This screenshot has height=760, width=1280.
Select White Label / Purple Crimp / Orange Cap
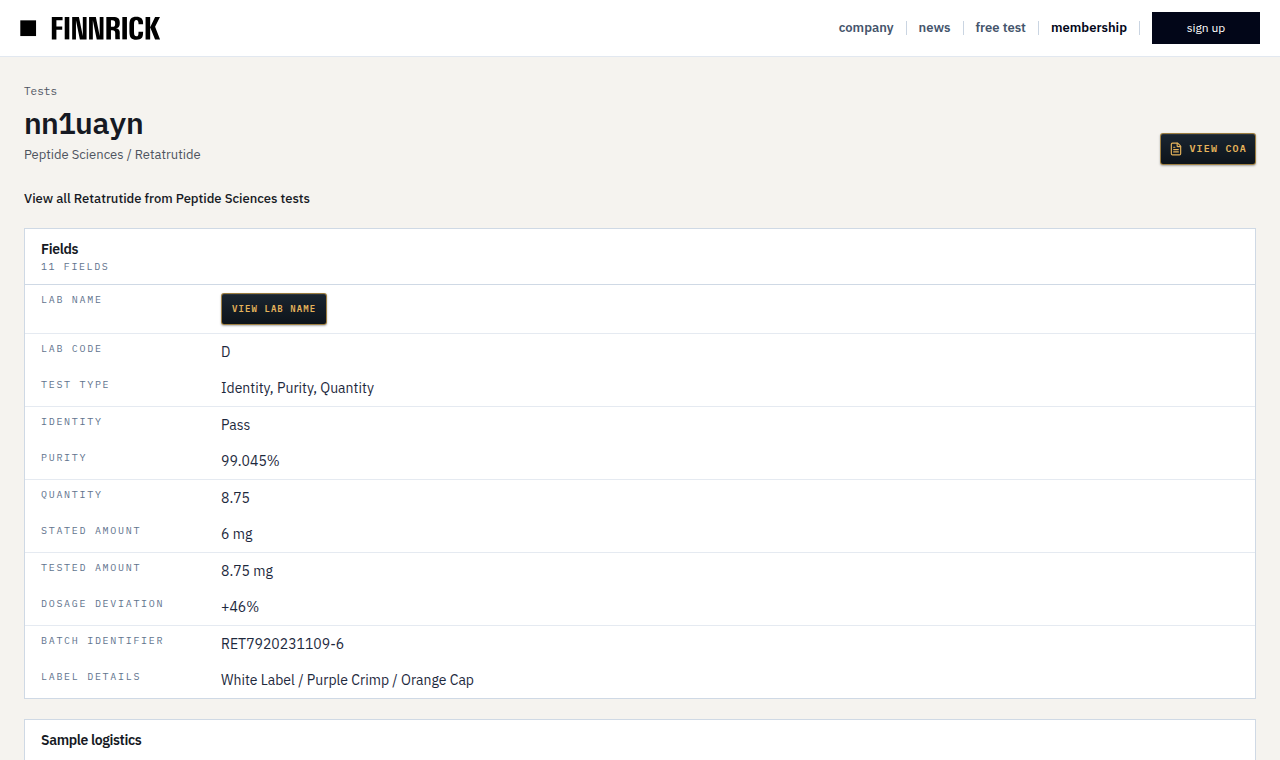(348, 680)
